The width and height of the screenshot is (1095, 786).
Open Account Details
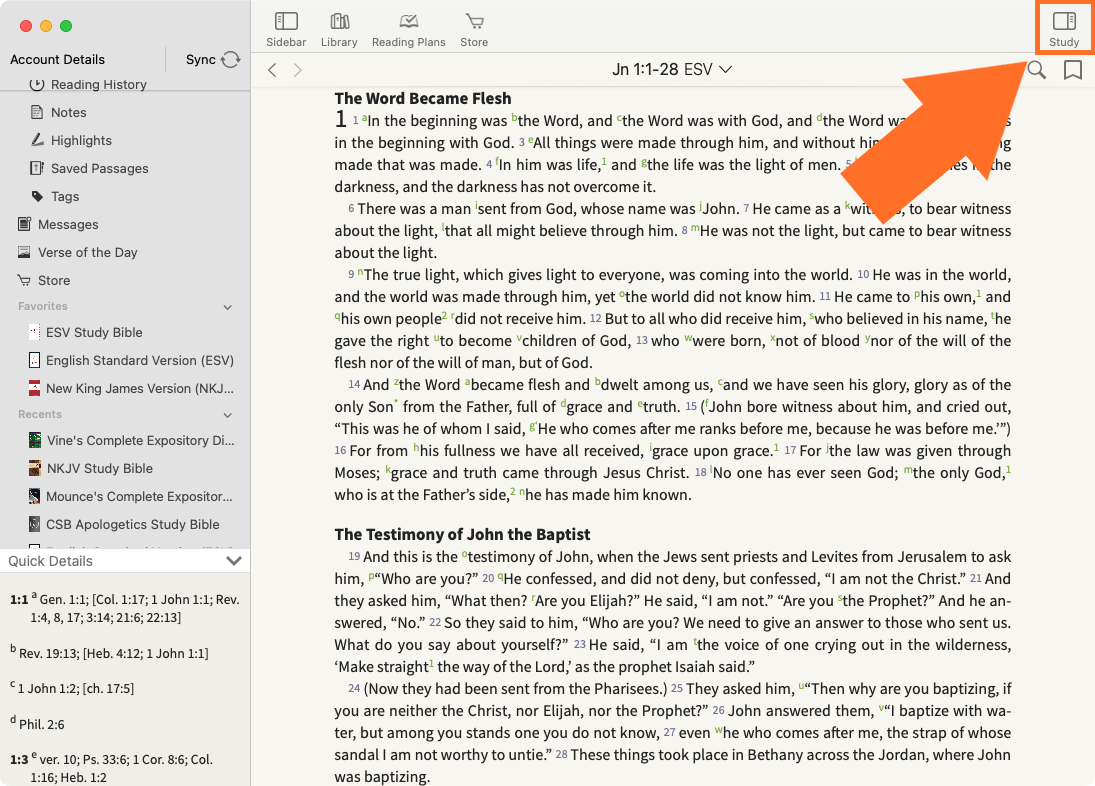click(57, 59)
